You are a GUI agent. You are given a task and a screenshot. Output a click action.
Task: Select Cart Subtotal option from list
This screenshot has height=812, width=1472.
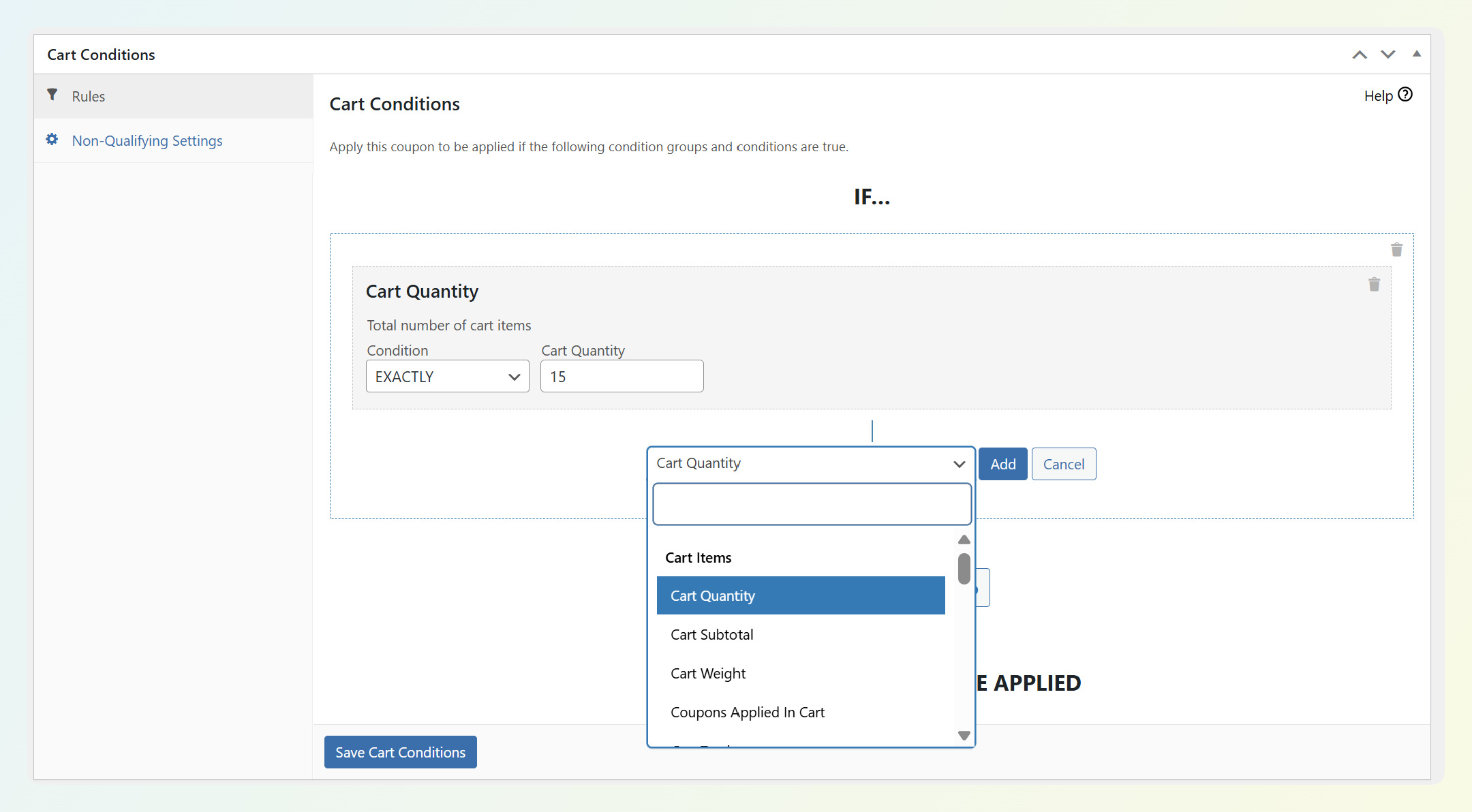(712, 635)
